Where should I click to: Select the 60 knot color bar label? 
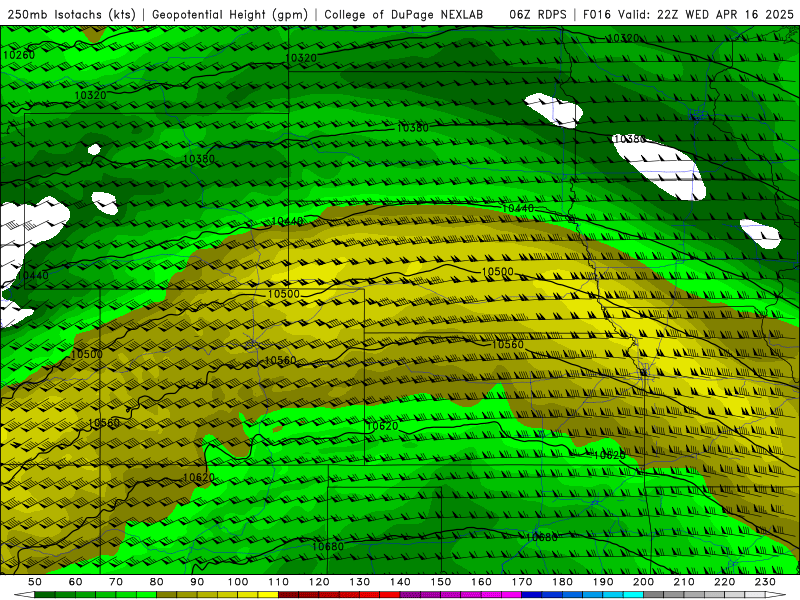(76, 582)
